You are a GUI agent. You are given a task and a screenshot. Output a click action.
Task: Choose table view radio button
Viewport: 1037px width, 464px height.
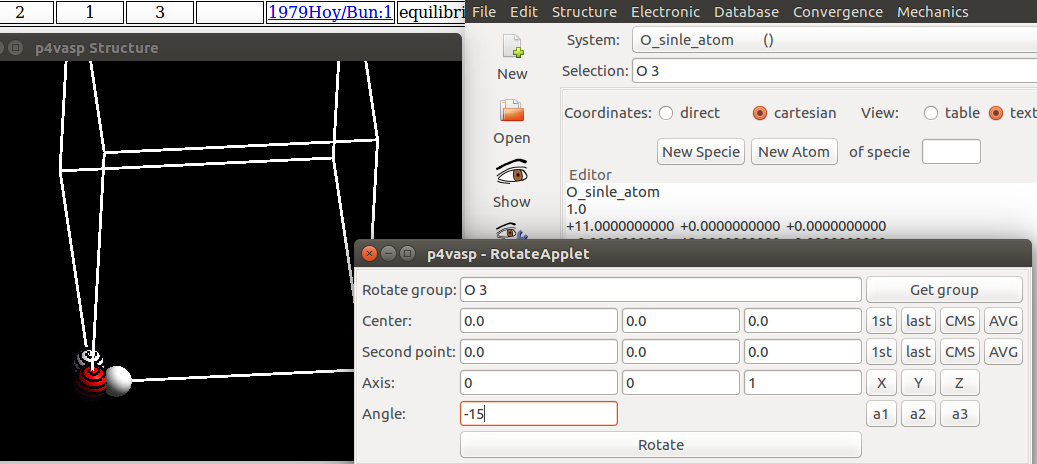(x=932, y=113)
